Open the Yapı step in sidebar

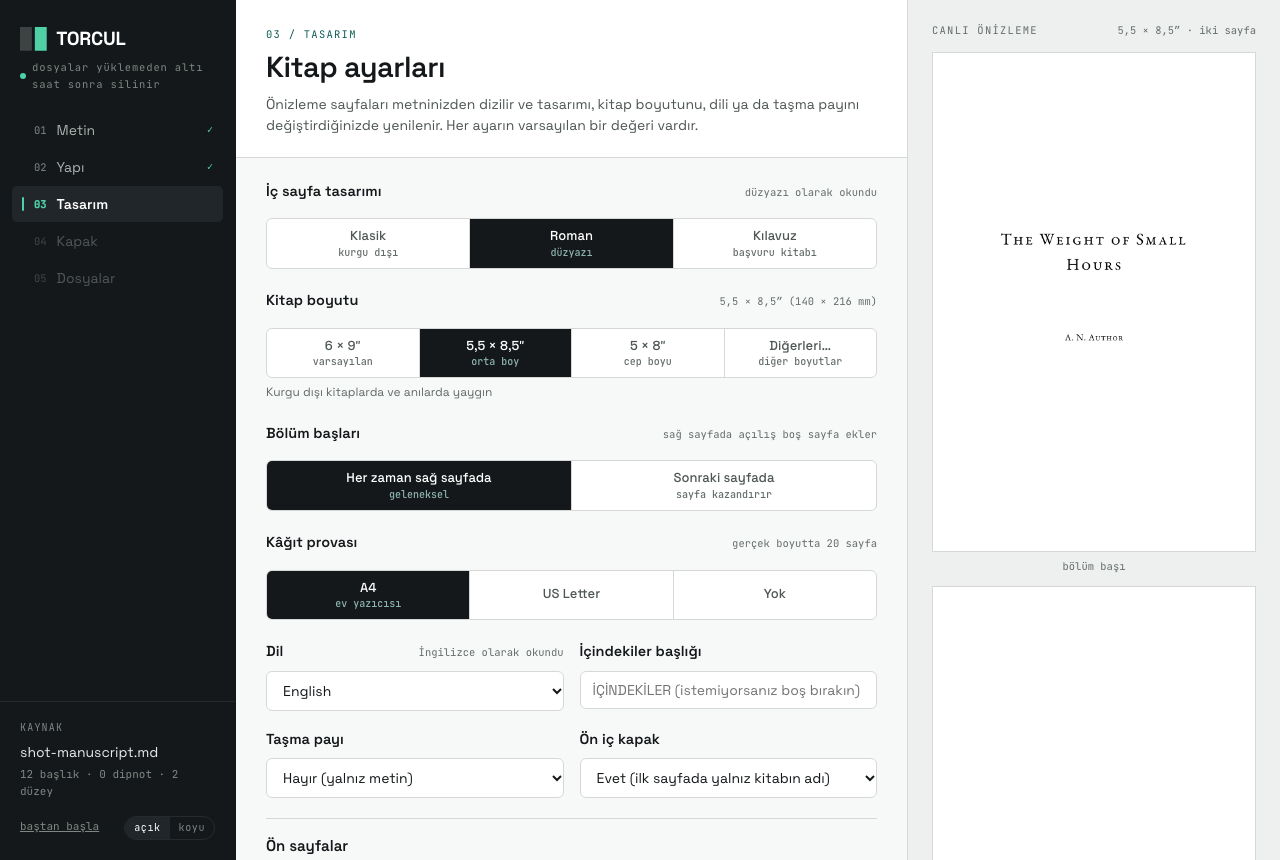pos(117,167)
